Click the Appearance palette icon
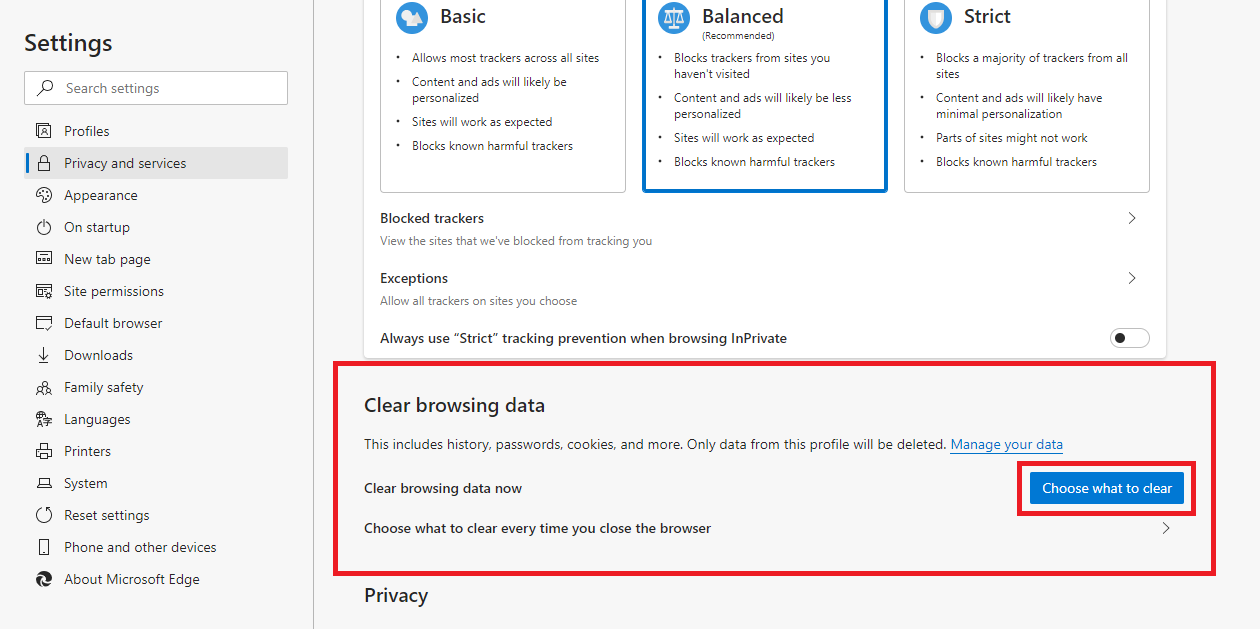Viewport: 1260px width, 629px height. 44,195
